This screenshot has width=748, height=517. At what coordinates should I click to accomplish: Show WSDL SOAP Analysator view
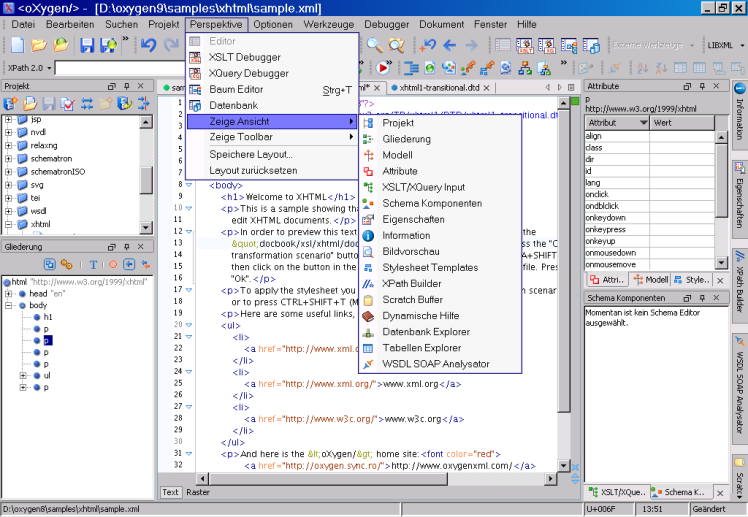point(440,364)
